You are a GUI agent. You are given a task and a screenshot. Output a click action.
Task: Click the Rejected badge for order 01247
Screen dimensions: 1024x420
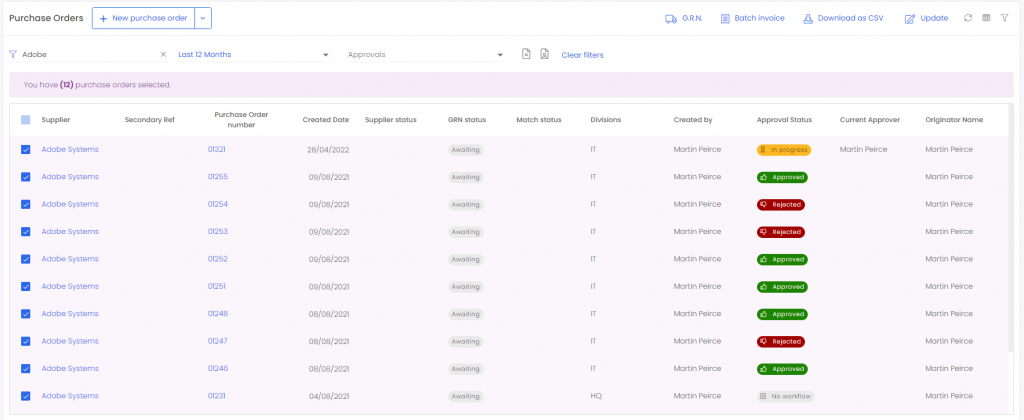(x=781, y=342)
